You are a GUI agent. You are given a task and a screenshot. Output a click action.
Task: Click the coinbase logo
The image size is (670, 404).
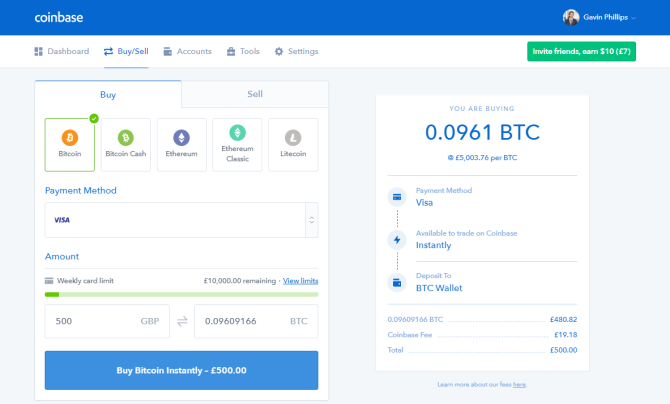click(x=59, y=18)
